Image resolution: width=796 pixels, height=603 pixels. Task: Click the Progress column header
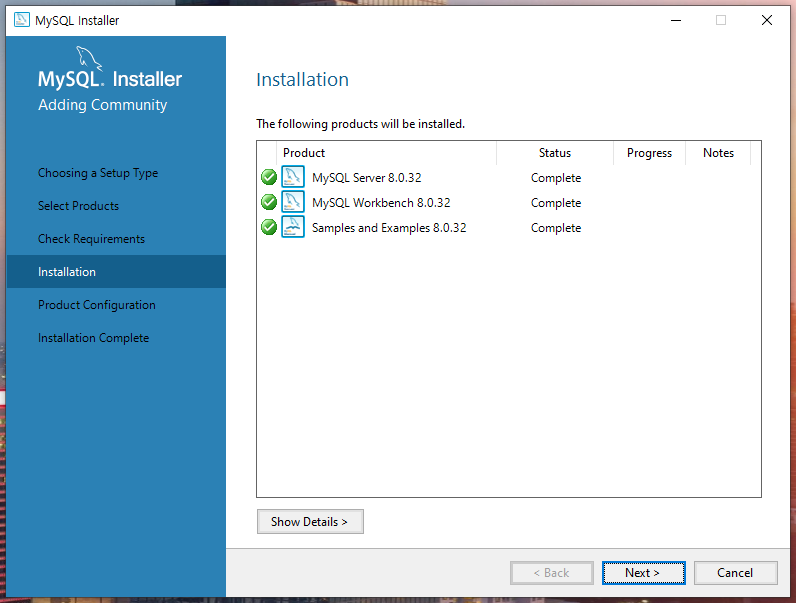(649, 153)
